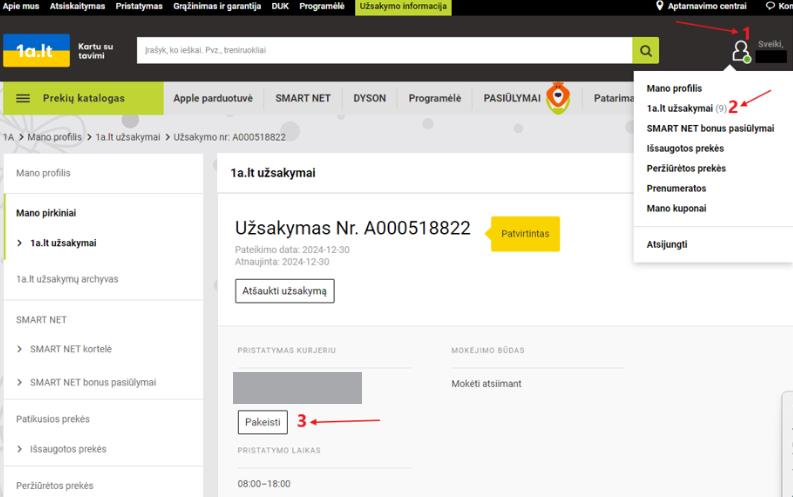Viewport: 793px width, 497px height.
Task: Select Atsijungti from account menu
Action: click(667, 244)
